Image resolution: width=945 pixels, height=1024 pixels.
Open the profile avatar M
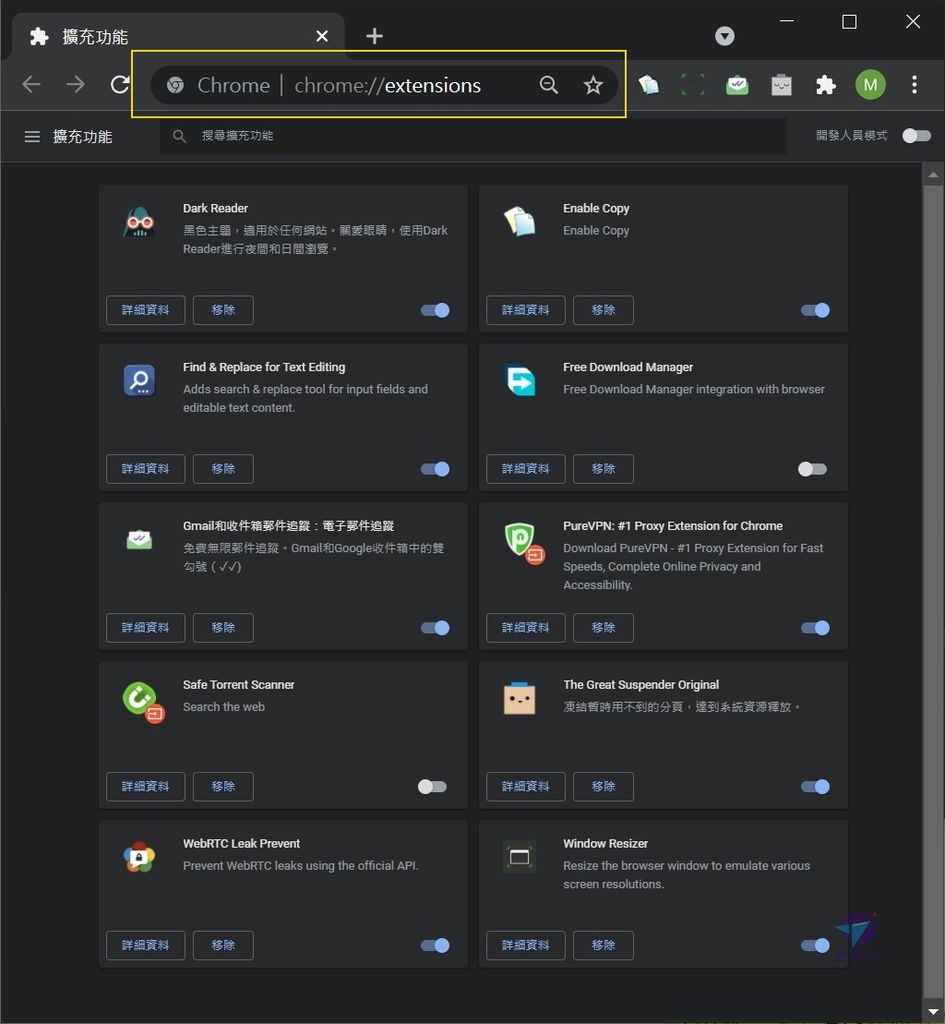pos(871,85)
